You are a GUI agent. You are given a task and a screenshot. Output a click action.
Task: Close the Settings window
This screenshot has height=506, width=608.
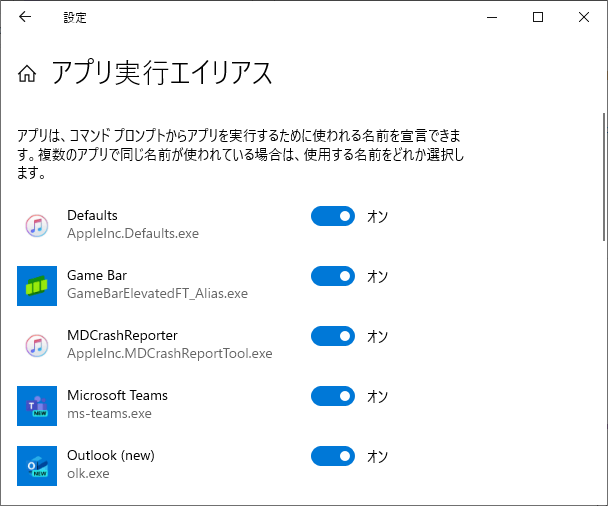click(x=584, y=17)
